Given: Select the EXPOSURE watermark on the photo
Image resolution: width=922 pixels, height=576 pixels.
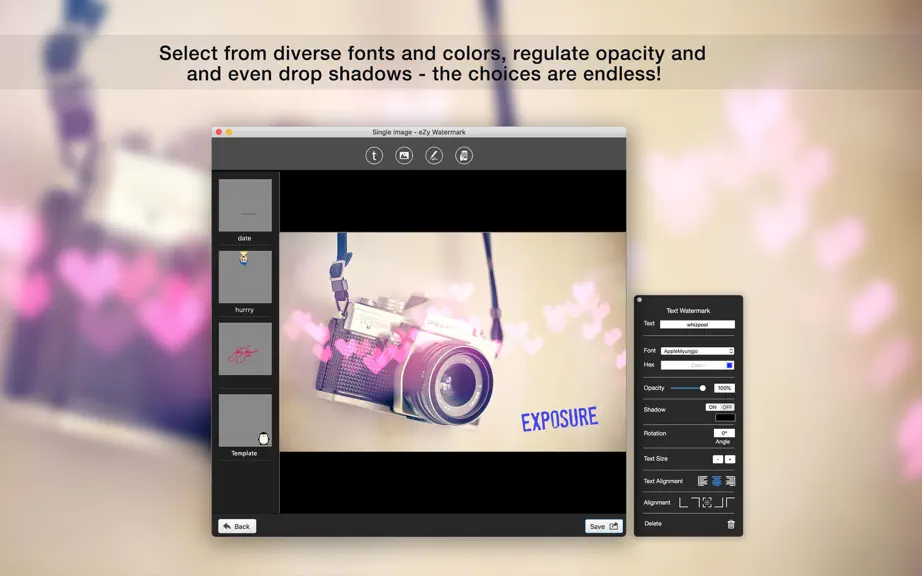Looking at the screenshot, I should (559, 419).
